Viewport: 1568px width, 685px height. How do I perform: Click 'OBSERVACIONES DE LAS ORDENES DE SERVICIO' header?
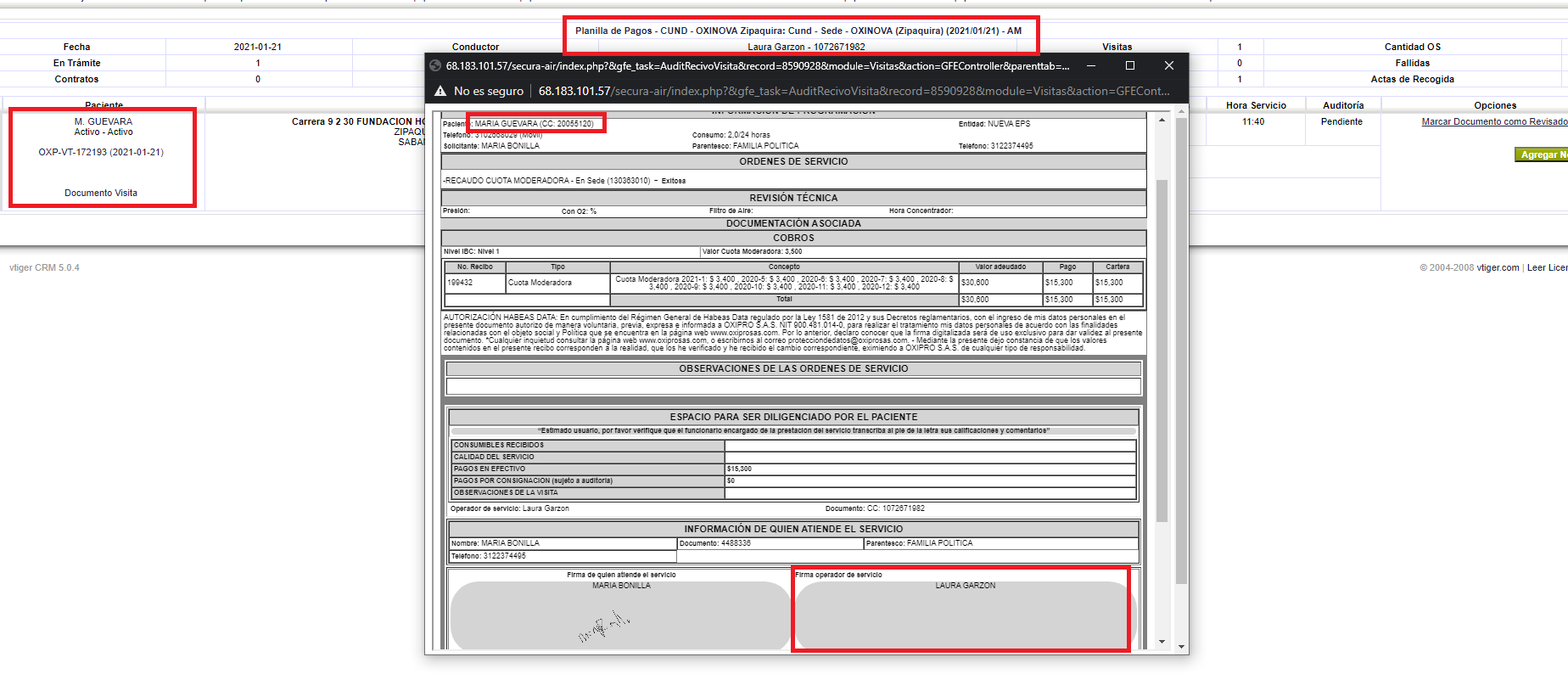(793, 368)
